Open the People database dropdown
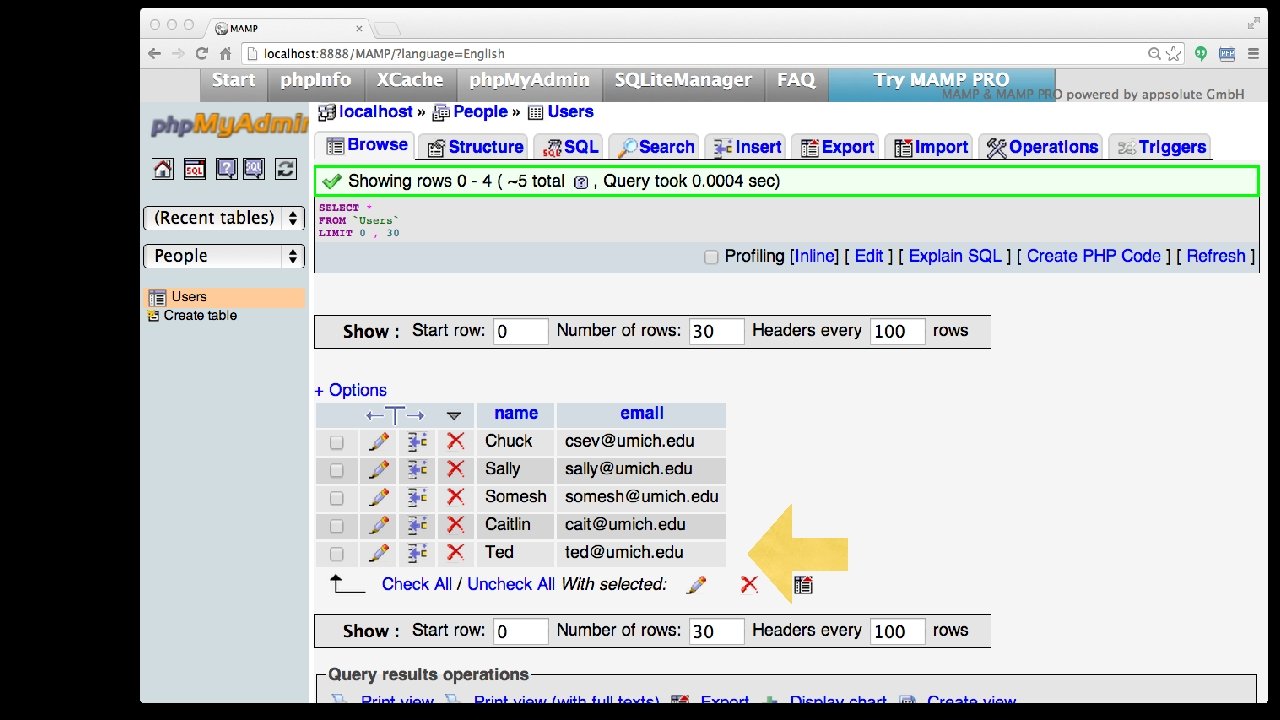This screenshot has width=1280, height=720. coord(224,256)
